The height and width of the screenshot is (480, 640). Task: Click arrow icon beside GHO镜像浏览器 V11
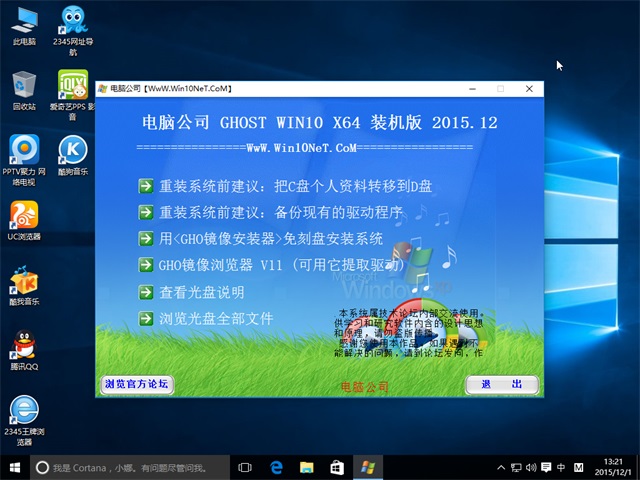(146, 265)
